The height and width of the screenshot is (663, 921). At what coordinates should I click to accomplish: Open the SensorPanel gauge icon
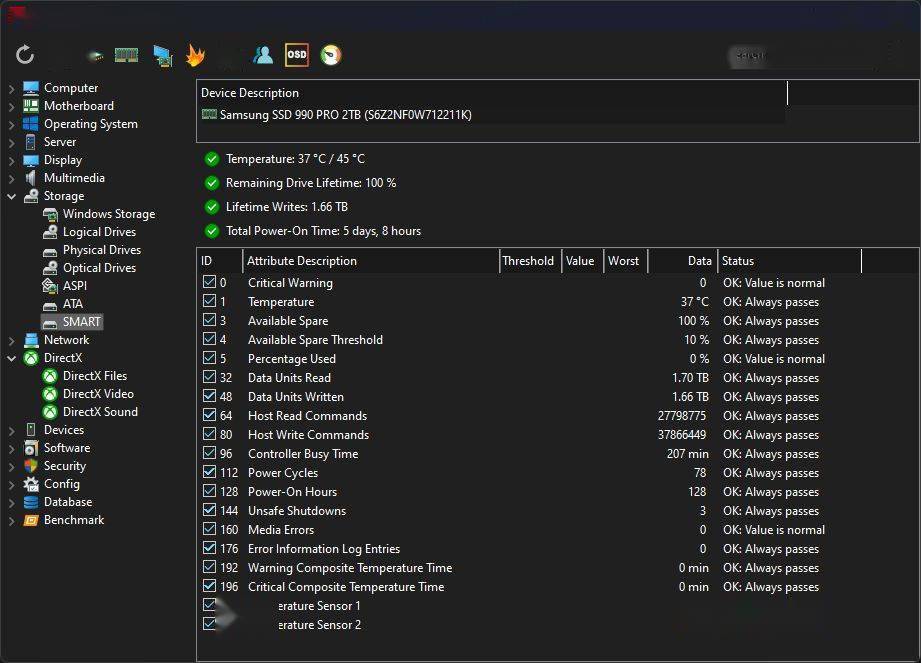pyautogui.click(x=331, y=55)
